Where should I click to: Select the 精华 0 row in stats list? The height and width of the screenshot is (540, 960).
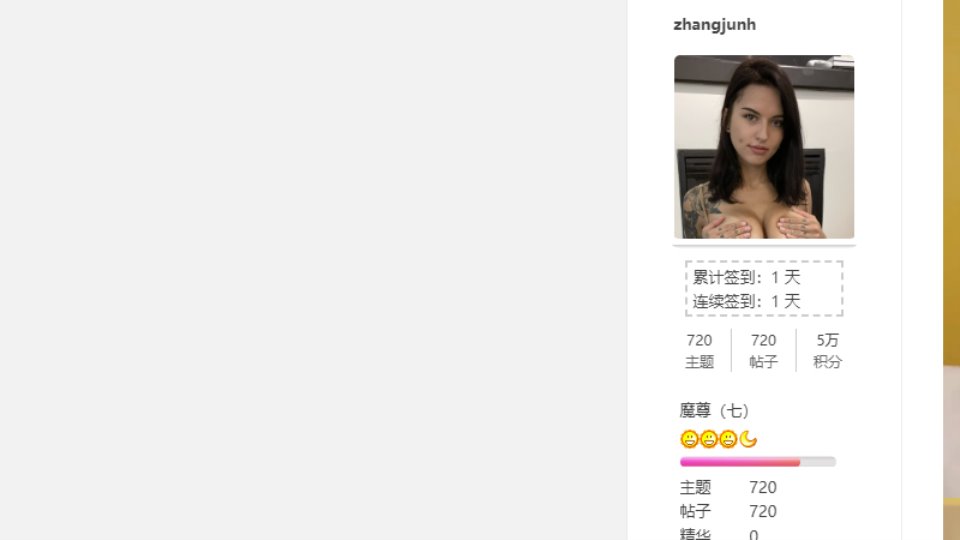(719, 534)
